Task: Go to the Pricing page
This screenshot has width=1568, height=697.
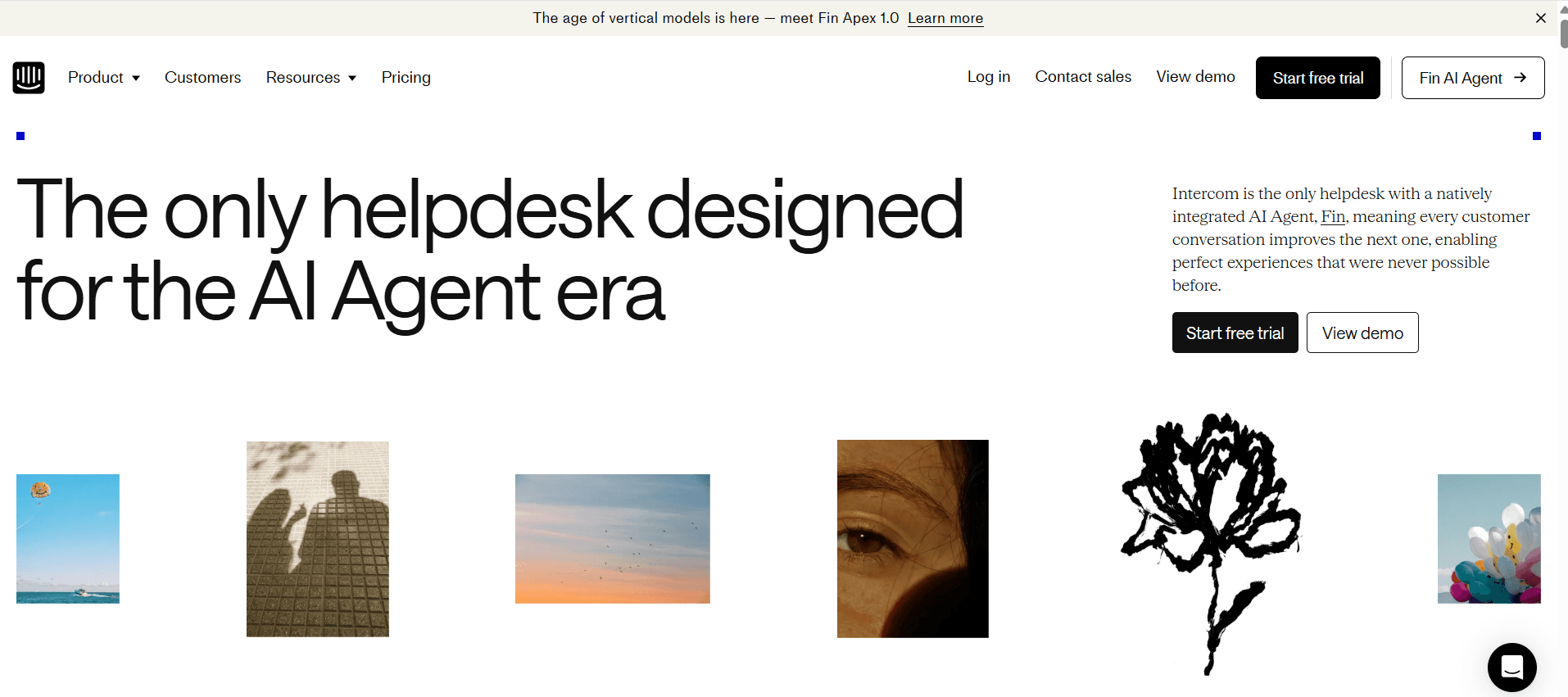Action: 406,78
